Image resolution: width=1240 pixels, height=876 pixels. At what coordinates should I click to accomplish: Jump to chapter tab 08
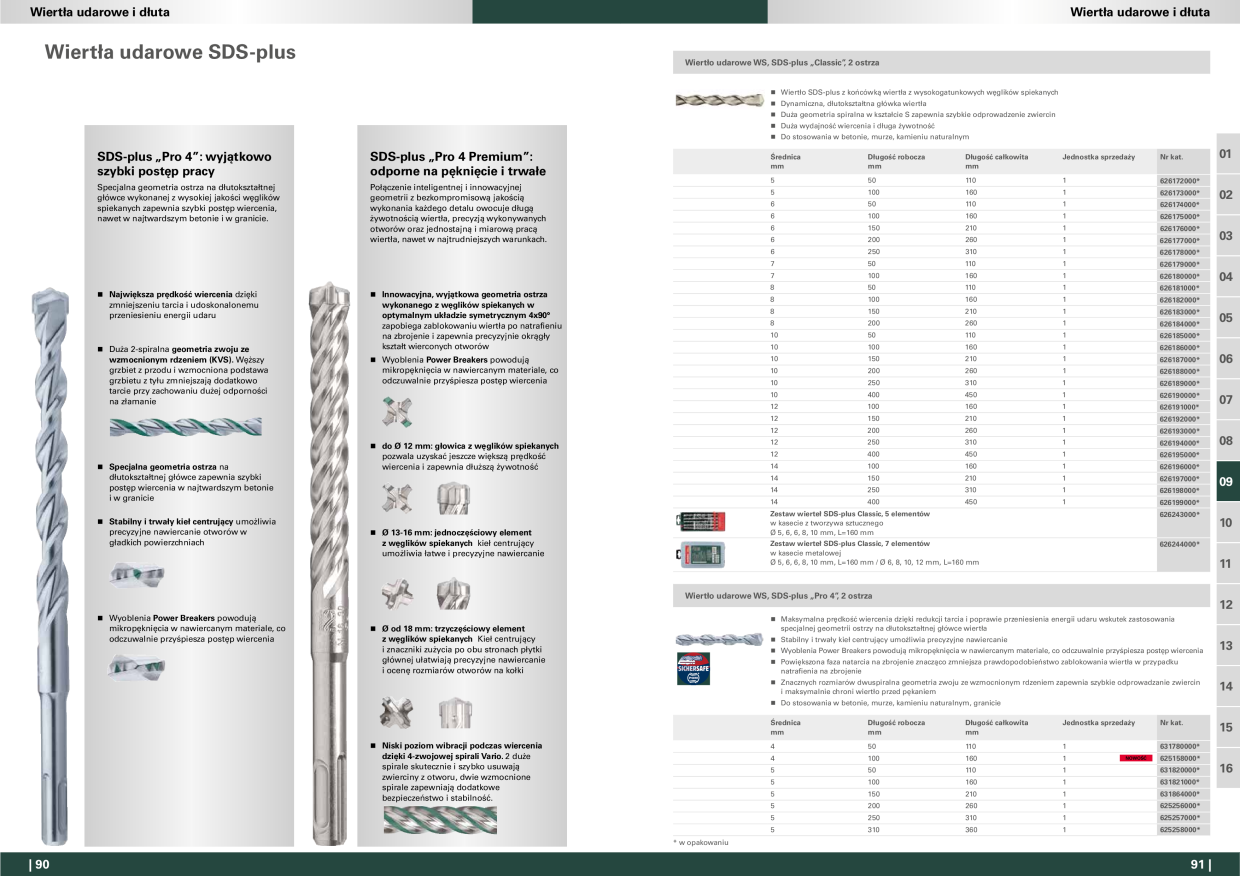click(1227, 441)
